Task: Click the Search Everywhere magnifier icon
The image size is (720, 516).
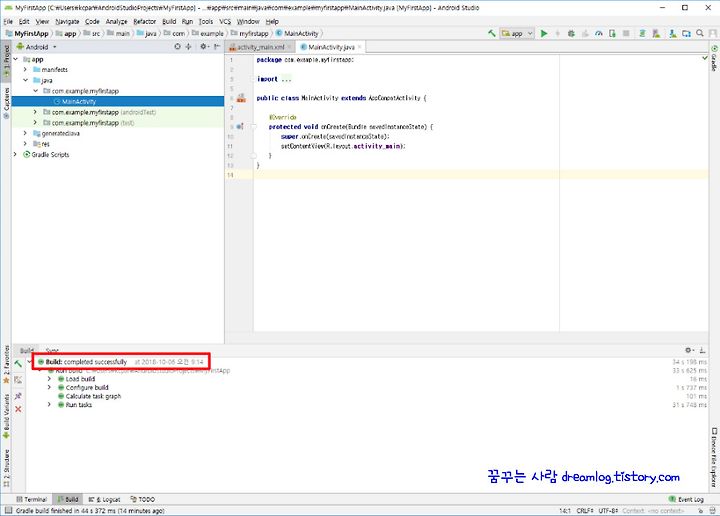Action: tap(700, 33)
